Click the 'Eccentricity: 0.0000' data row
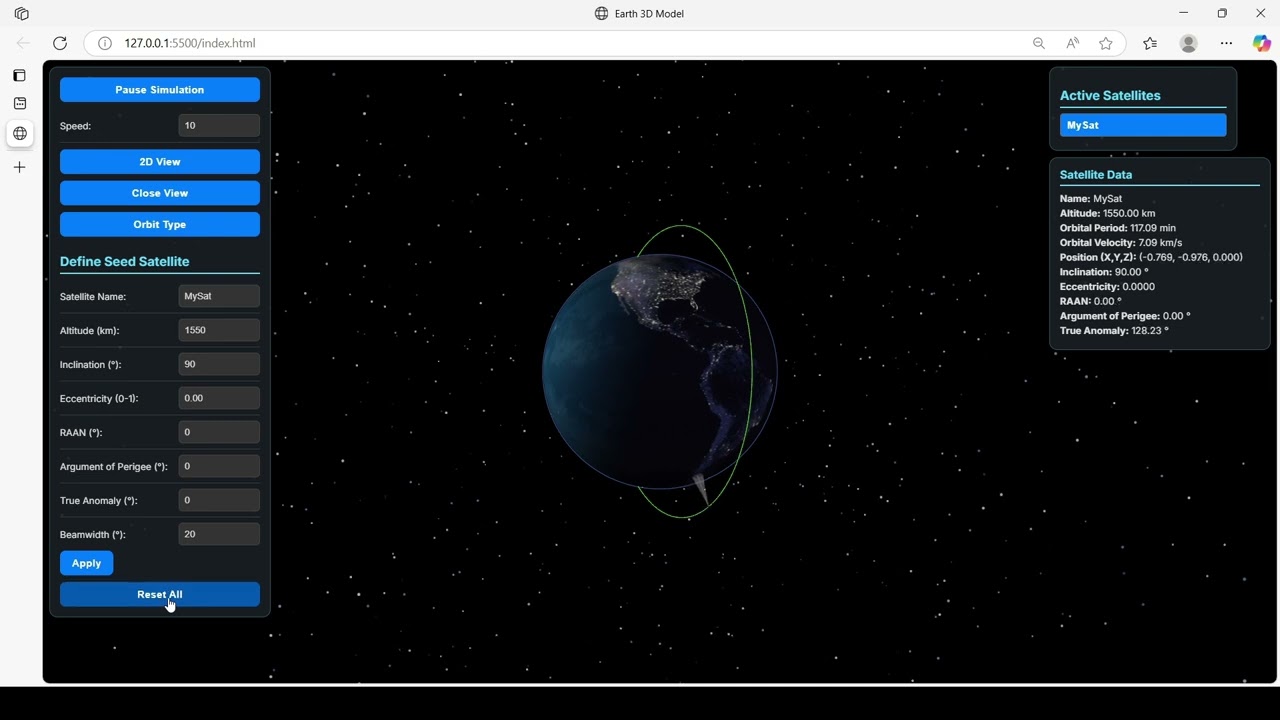This screenshot has height=720, width=1280. 1107,287
